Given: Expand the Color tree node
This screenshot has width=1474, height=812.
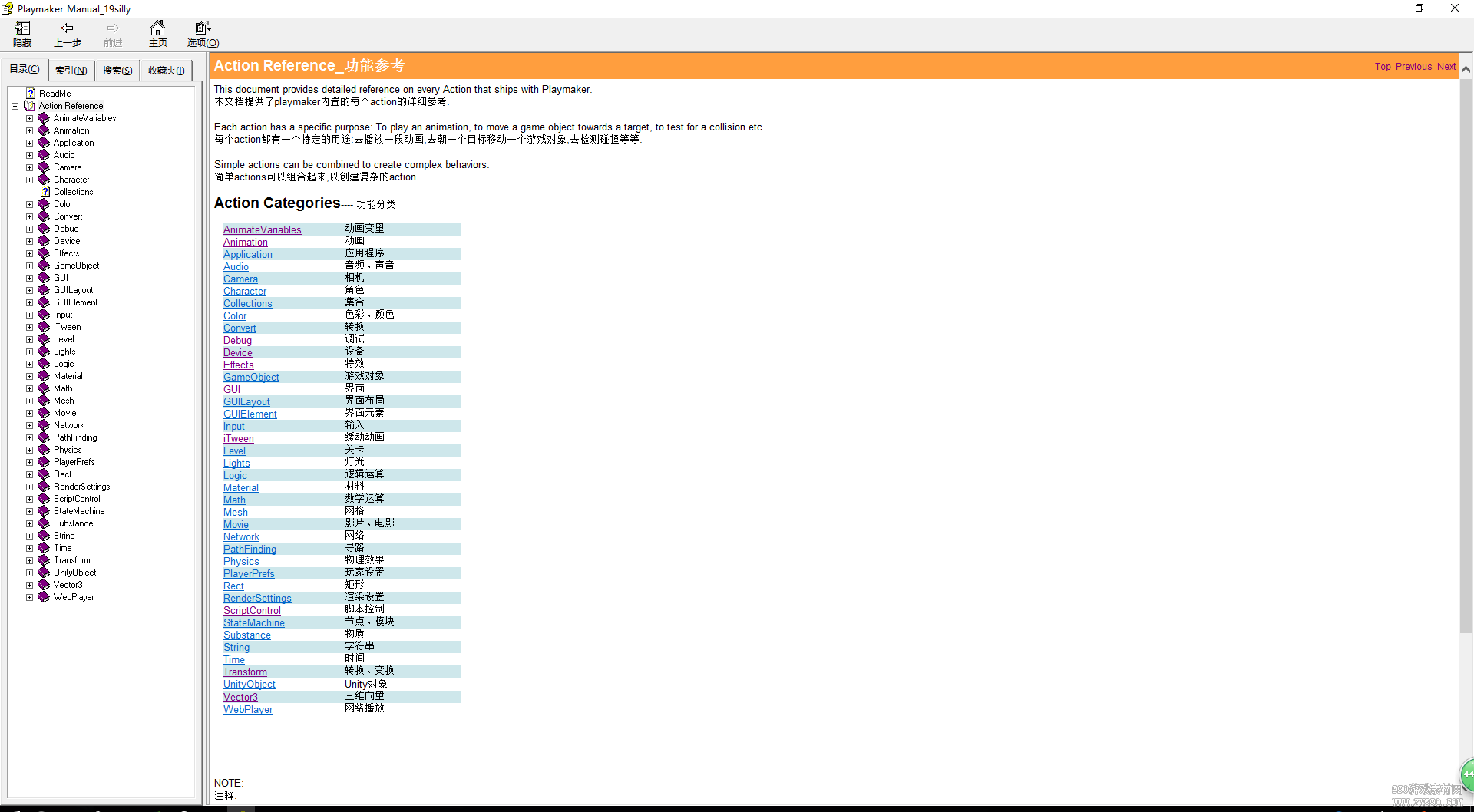Looking at the screenshot, I should point(29,204).
